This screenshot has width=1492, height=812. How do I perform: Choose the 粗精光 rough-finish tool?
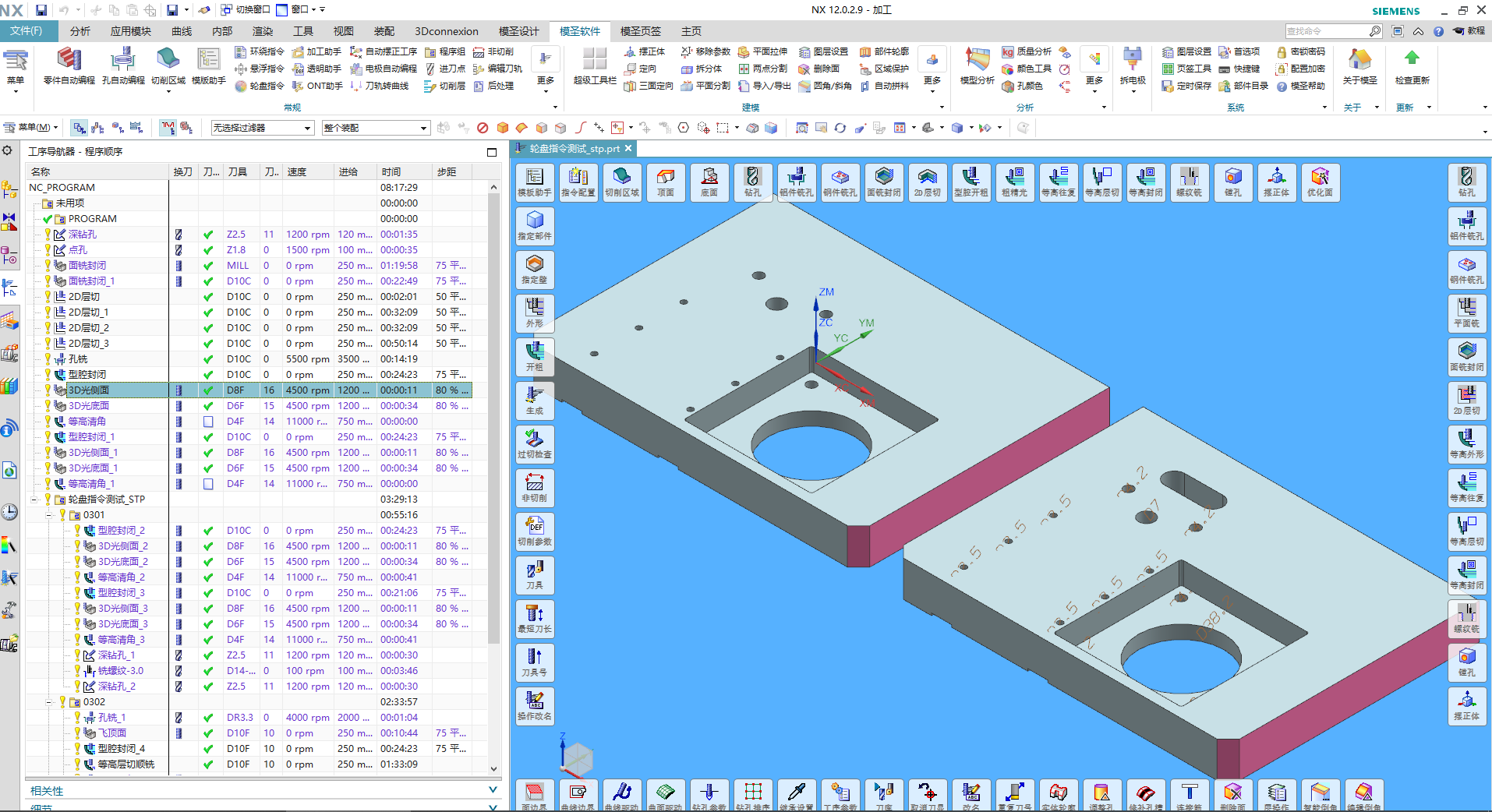[1015, 182]
